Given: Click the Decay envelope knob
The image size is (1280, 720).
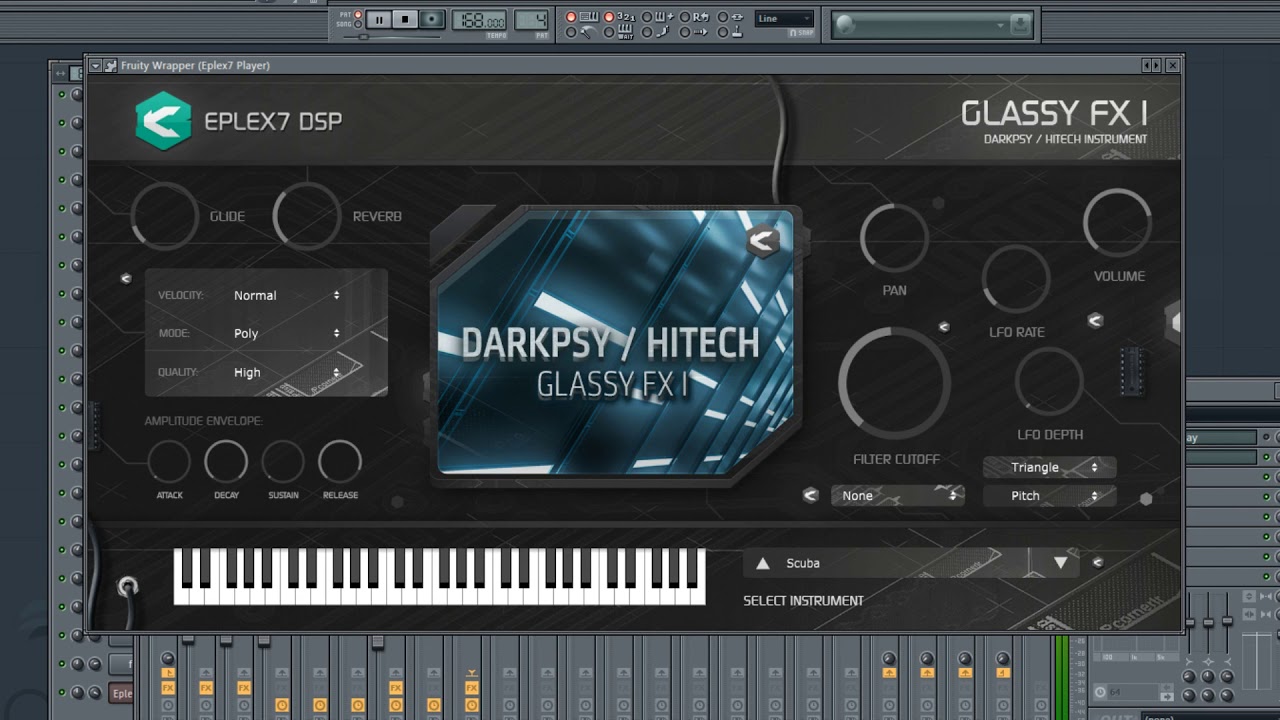Looking at the screenshot, I should 226,462.
